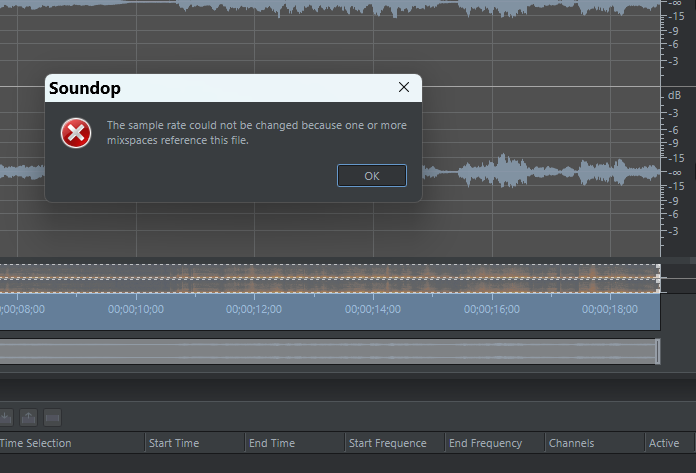Click the End Frequency column header

click(x=495, y=443)
